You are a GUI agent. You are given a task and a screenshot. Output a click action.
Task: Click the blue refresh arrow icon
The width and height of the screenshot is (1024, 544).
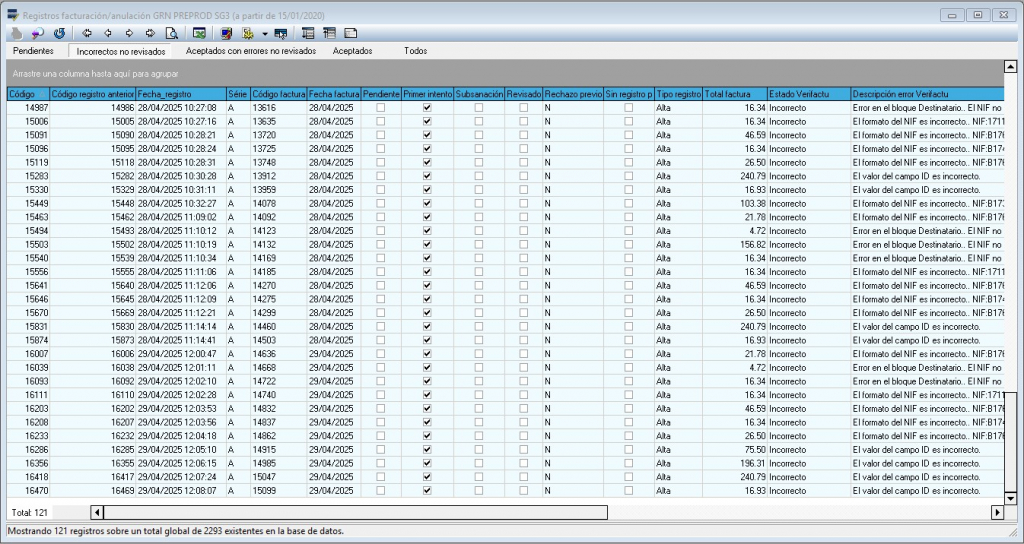59,33
